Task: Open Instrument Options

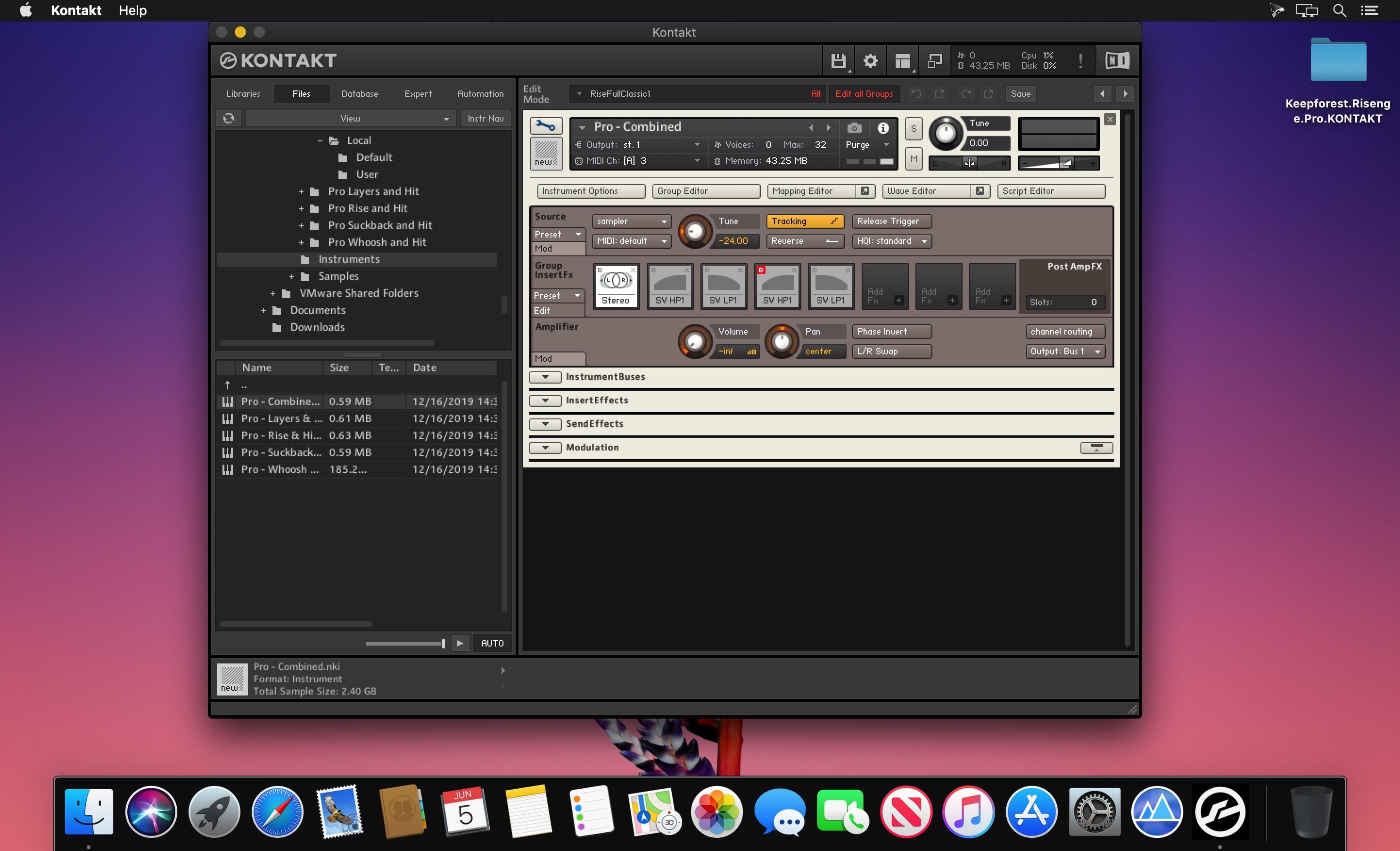Action: 591,191
